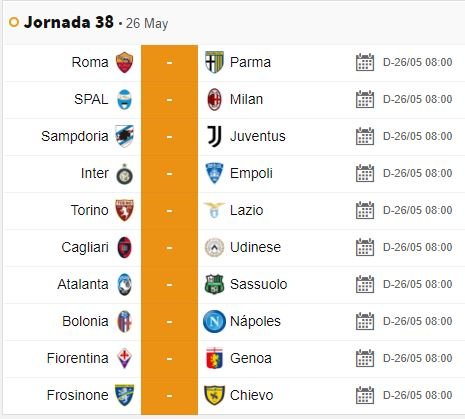Viewport: 465px width, 419px height.
Task: Select the Juventus logo icon
Action: click(x=214, y=136)
